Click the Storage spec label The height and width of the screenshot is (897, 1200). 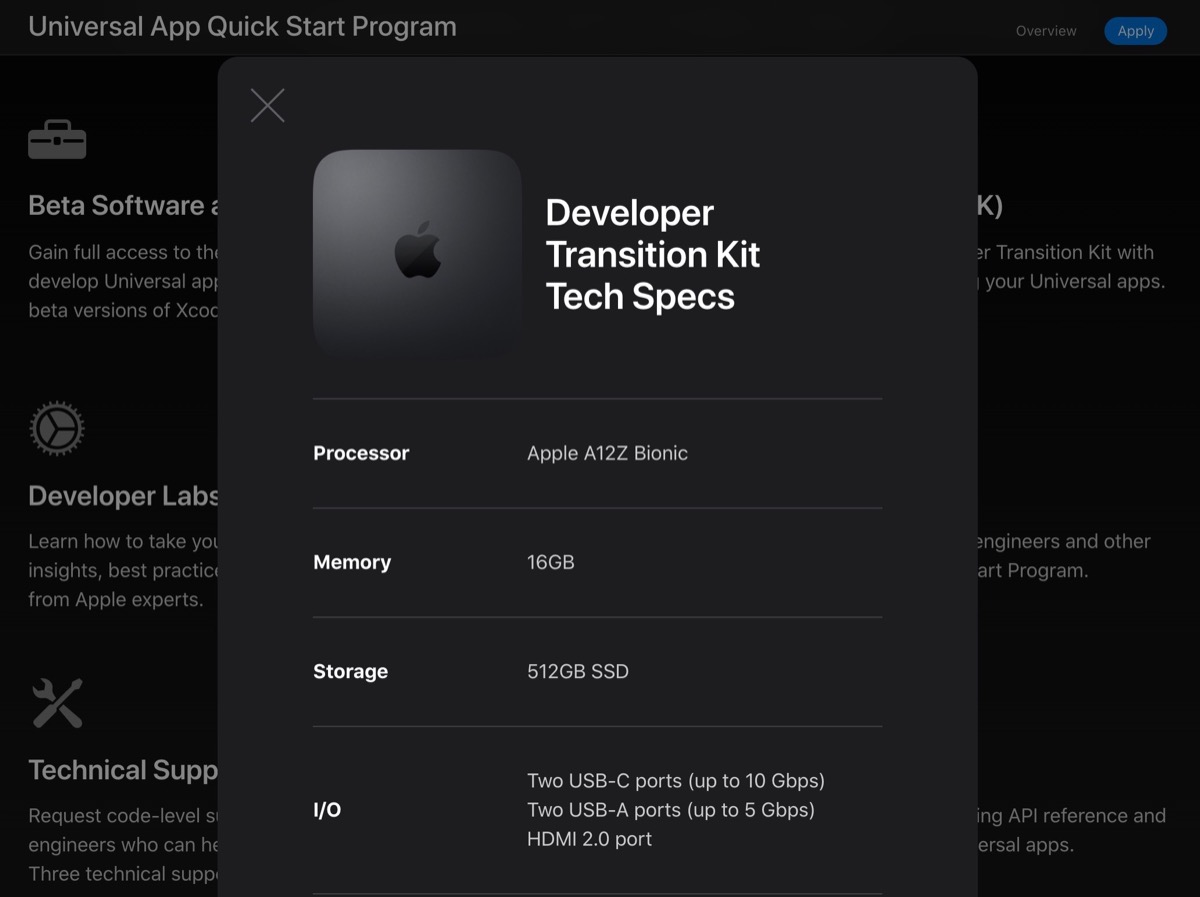click(x=350, y=671)
